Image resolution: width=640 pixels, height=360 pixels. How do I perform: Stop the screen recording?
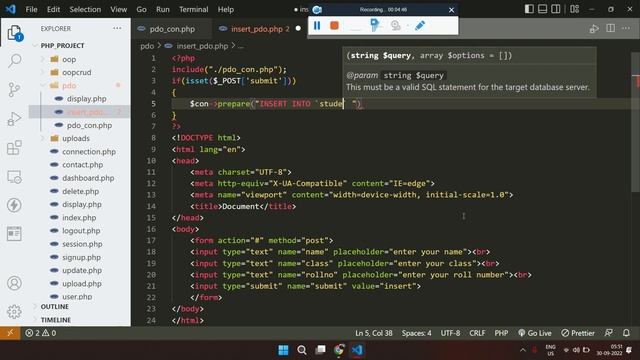(x=334, y=26)
